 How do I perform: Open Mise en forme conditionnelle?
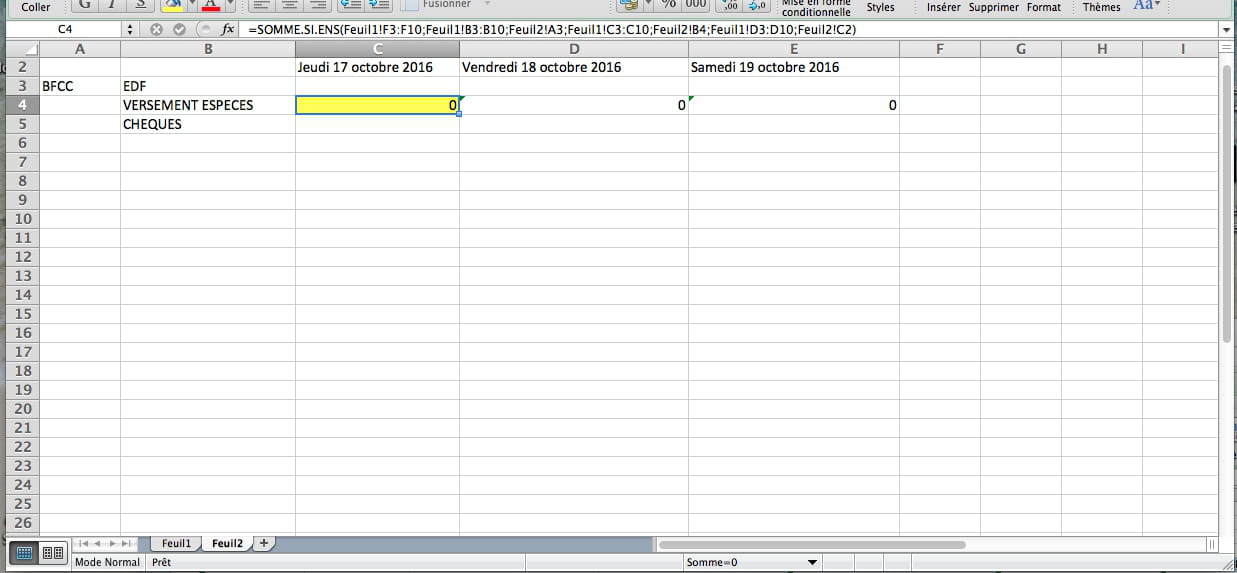tap(816, 7)
